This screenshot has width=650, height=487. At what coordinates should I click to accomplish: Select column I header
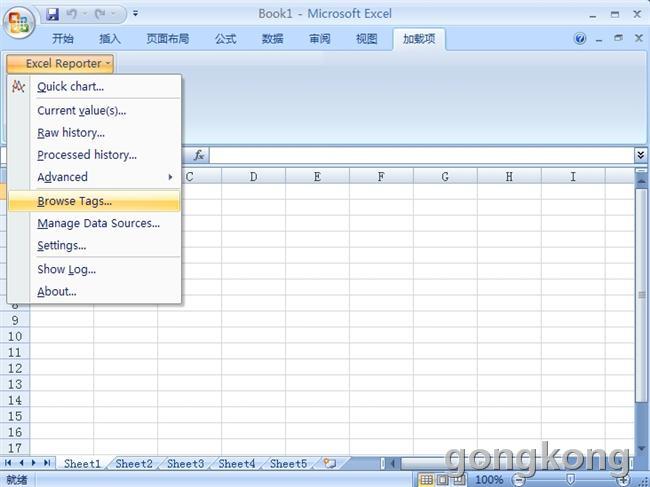click(573, 177)
